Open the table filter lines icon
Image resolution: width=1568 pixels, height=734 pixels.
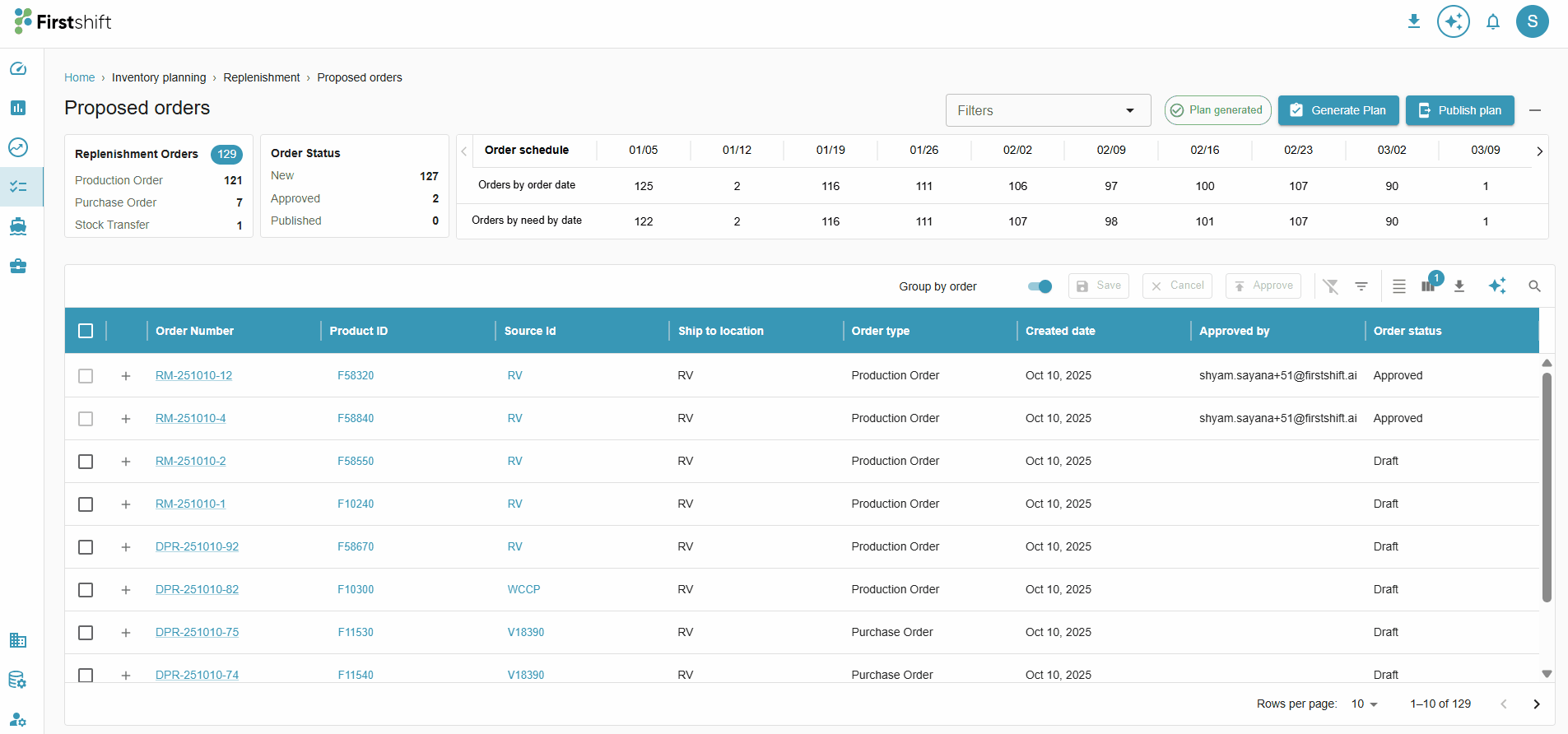coord(1361,286)
